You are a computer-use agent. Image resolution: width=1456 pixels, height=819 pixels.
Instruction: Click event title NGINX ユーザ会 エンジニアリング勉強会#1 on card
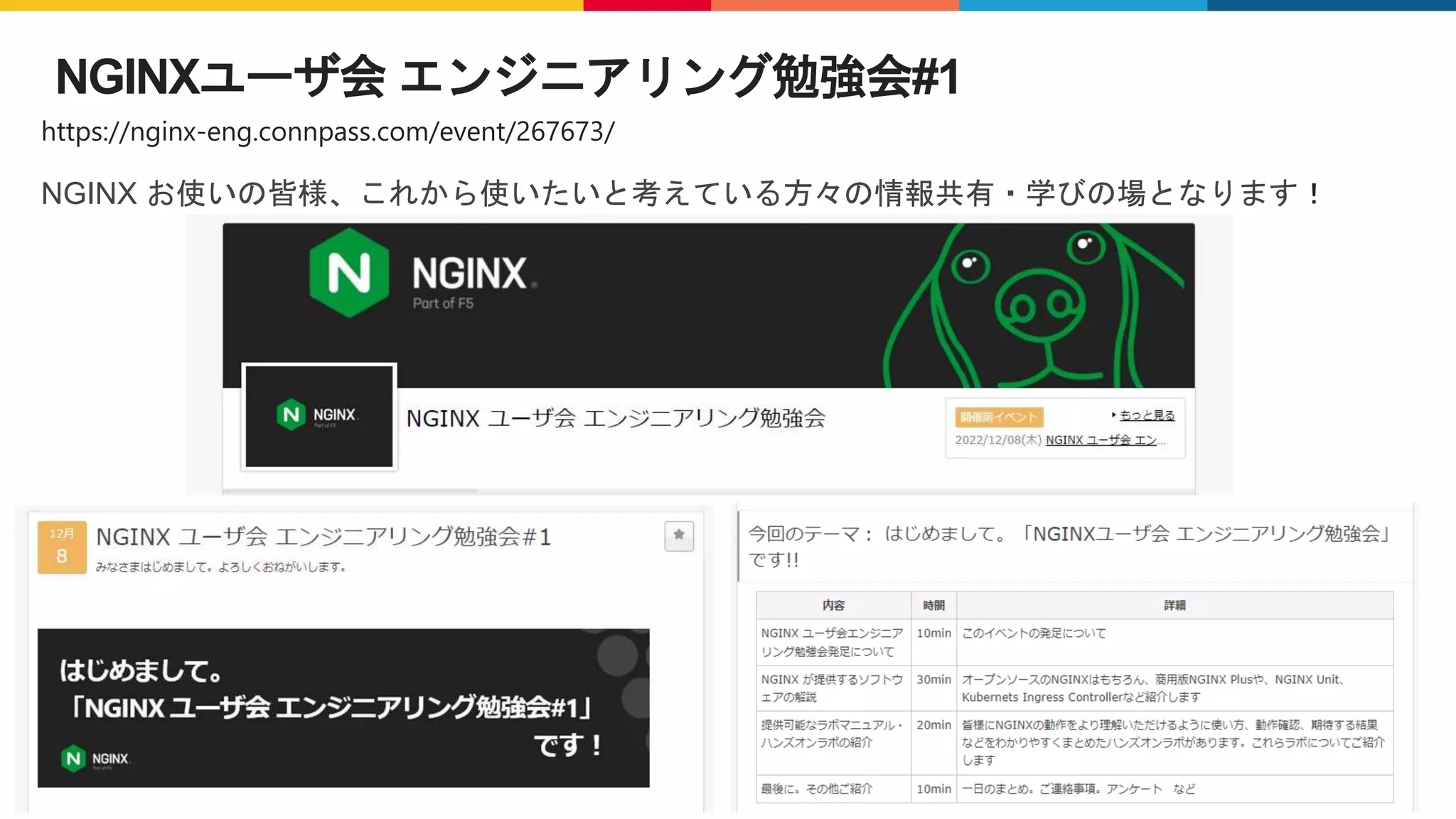pyautogui.click(x=323, y=537)
